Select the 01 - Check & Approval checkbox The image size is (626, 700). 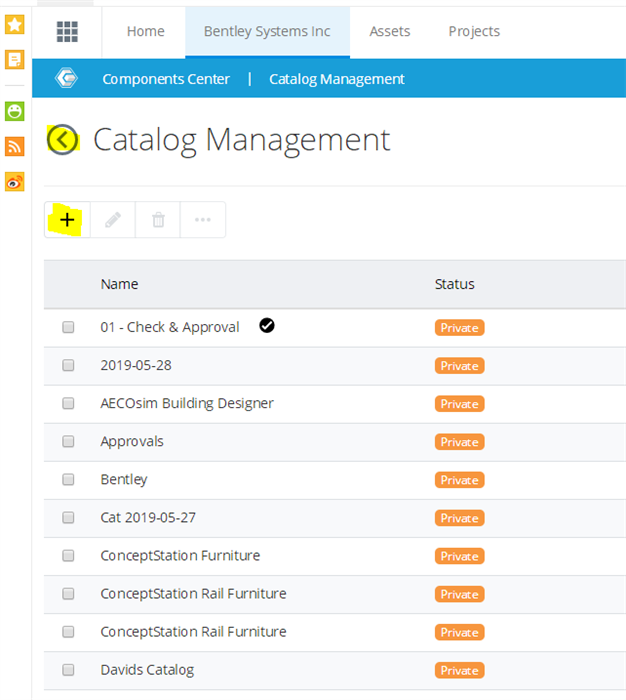(68, 327)
